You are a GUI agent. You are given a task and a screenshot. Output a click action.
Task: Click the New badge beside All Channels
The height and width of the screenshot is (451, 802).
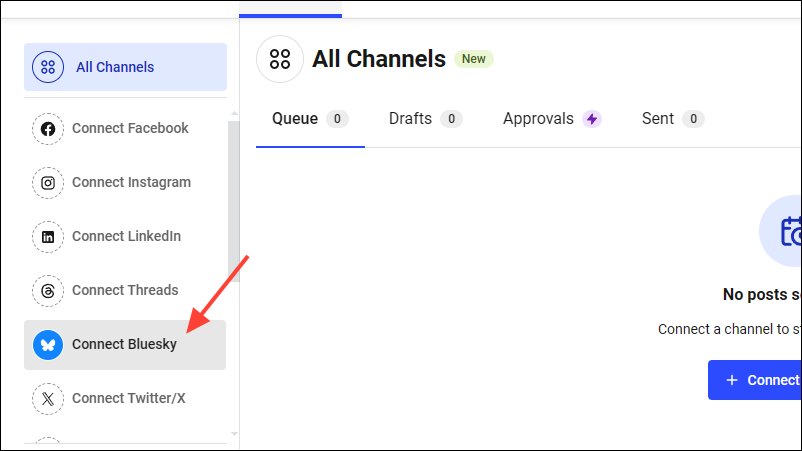(x=474, y=59)
